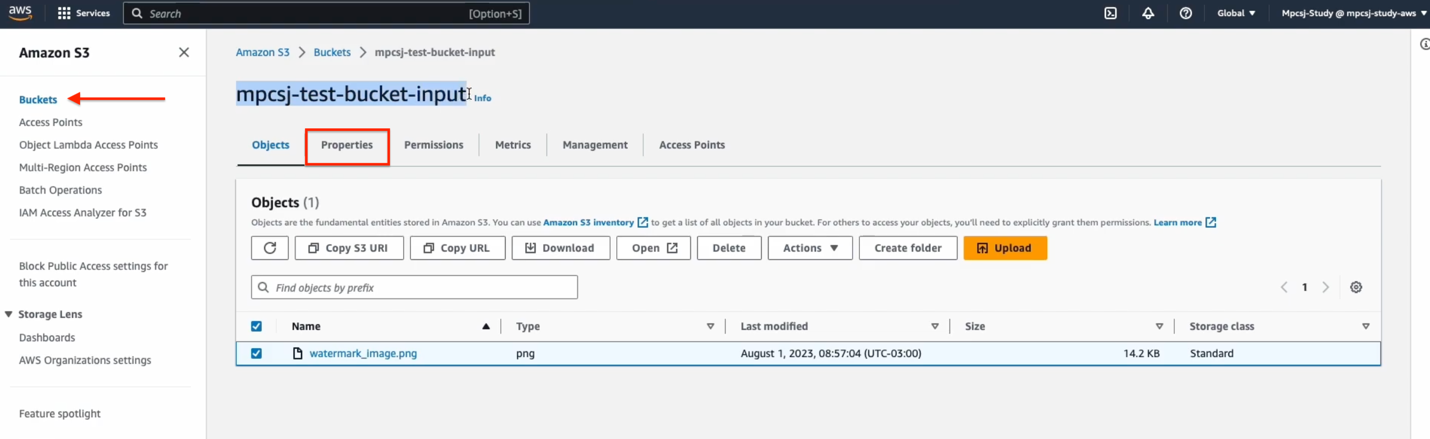Click the orange Upload button
This screenshot has width=1430, height=439.
(x=1005, y=248)
